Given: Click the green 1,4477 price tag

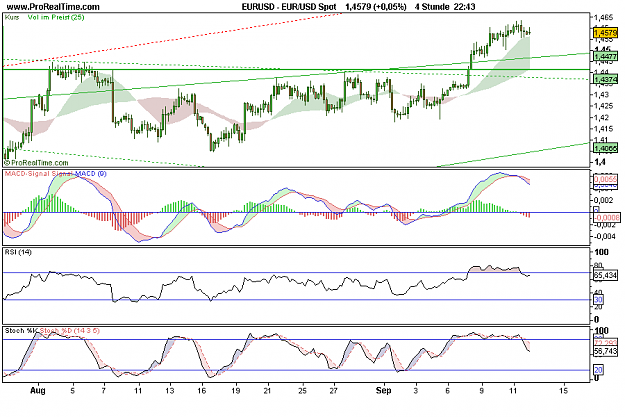Looking at the screenshot, I should click(605, 57).
